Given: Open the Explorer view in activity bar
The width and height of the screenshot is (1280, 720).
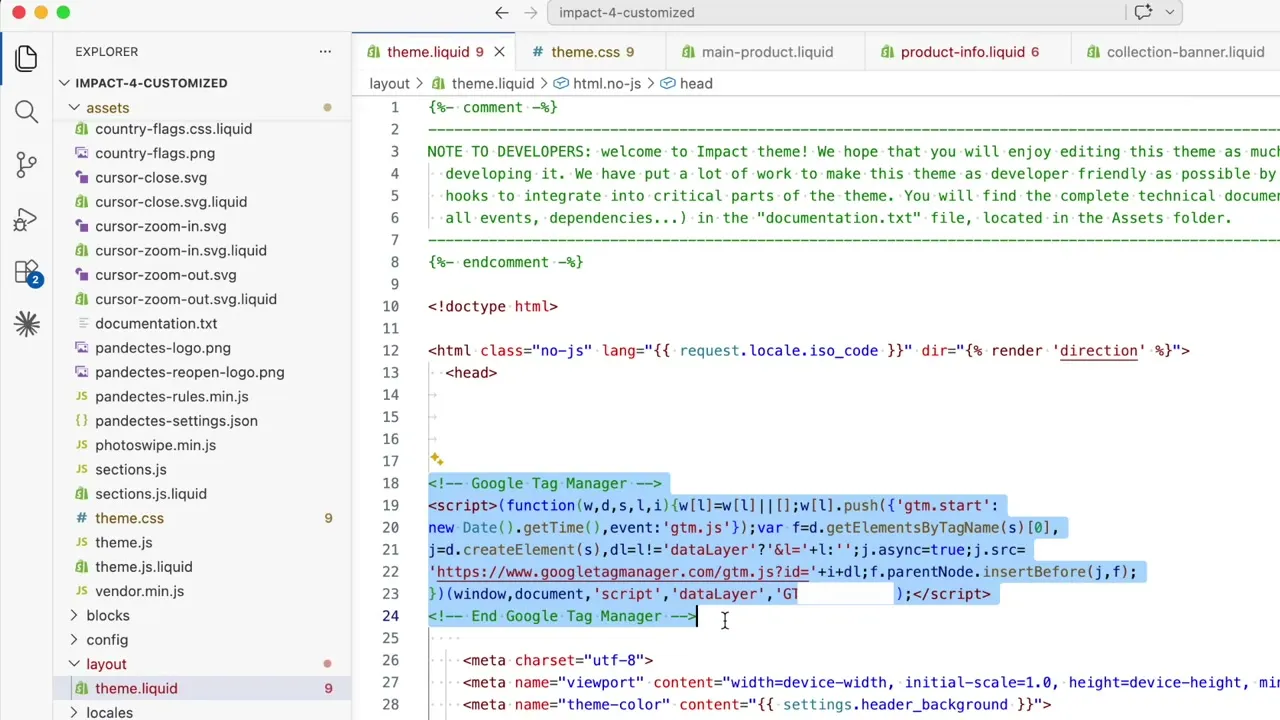Looking at the screenshot, I should point(27,58).
